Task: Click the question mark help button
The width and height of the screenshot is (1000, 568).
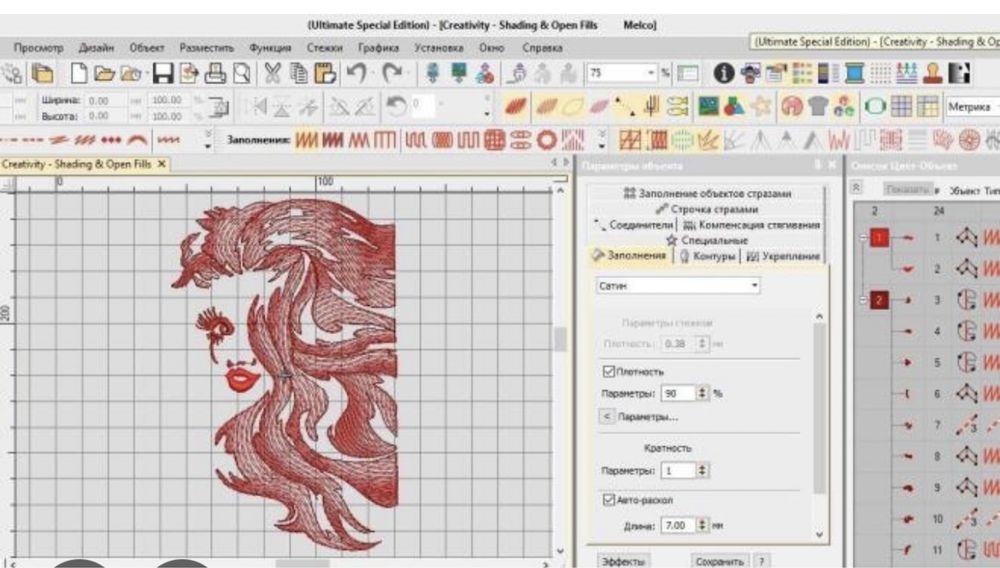Action: pyautogui.click(x=761, y=561)
